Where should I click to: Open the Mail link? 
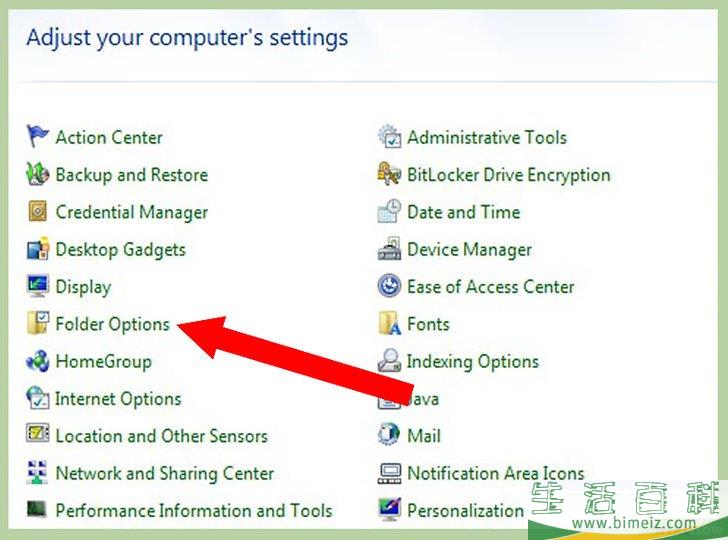[423, 436]
